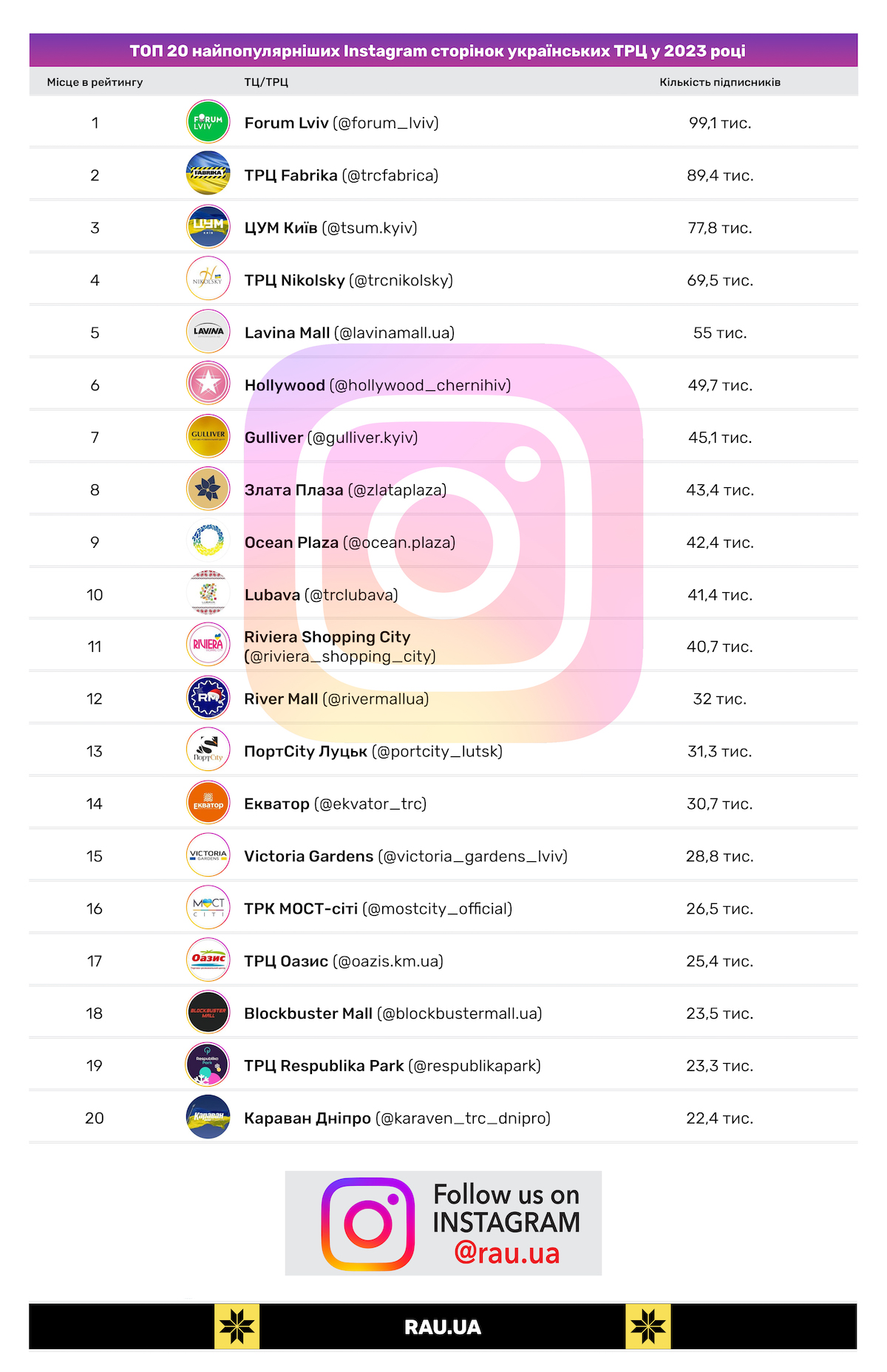This screenshot has height=1372, width=887.
Task: Click the Instagram logo in the follow banner
Action: [368, 1224]
